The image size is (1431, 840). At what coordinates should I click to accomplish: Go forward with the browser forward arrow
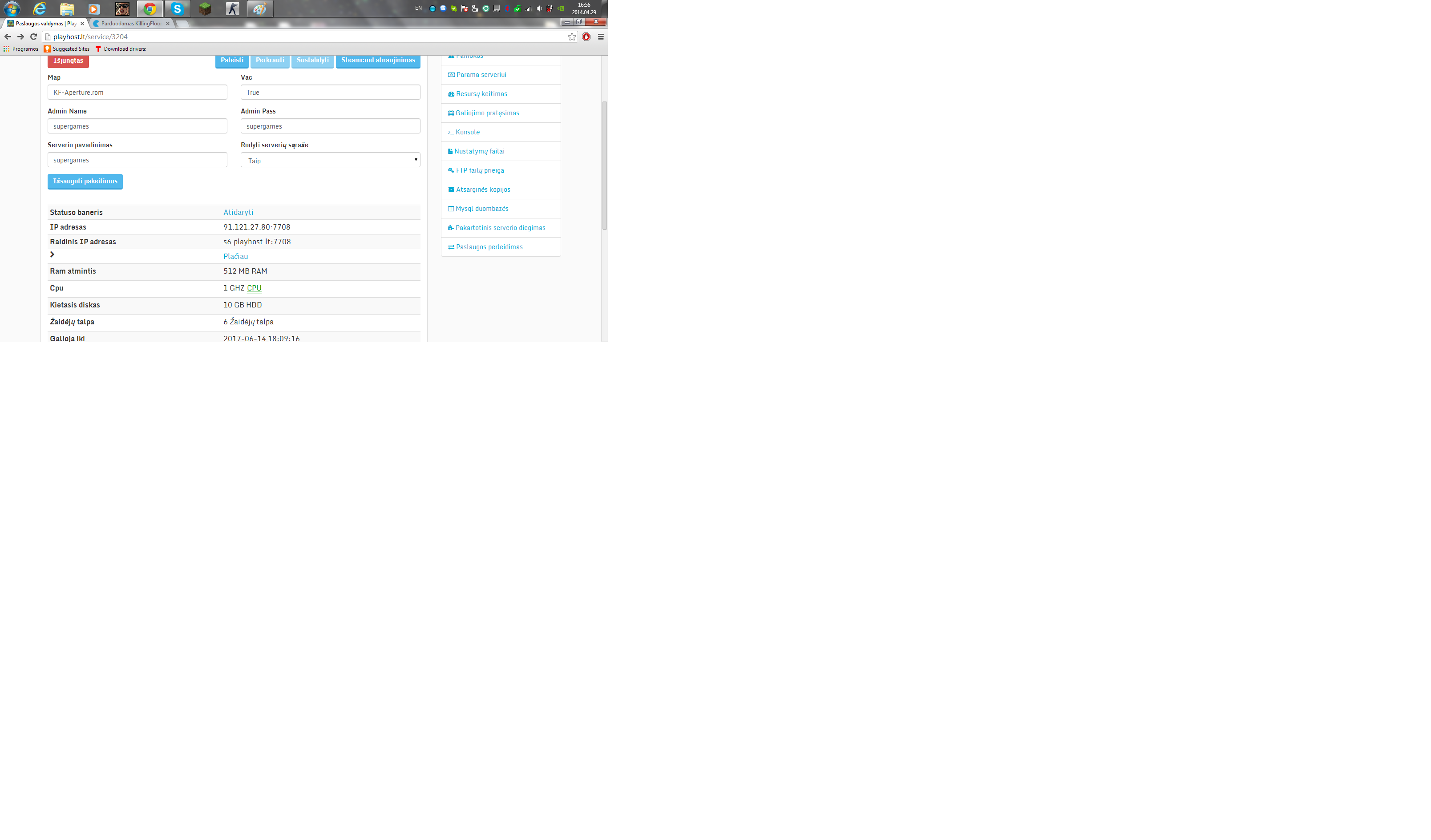coord(20,36)
